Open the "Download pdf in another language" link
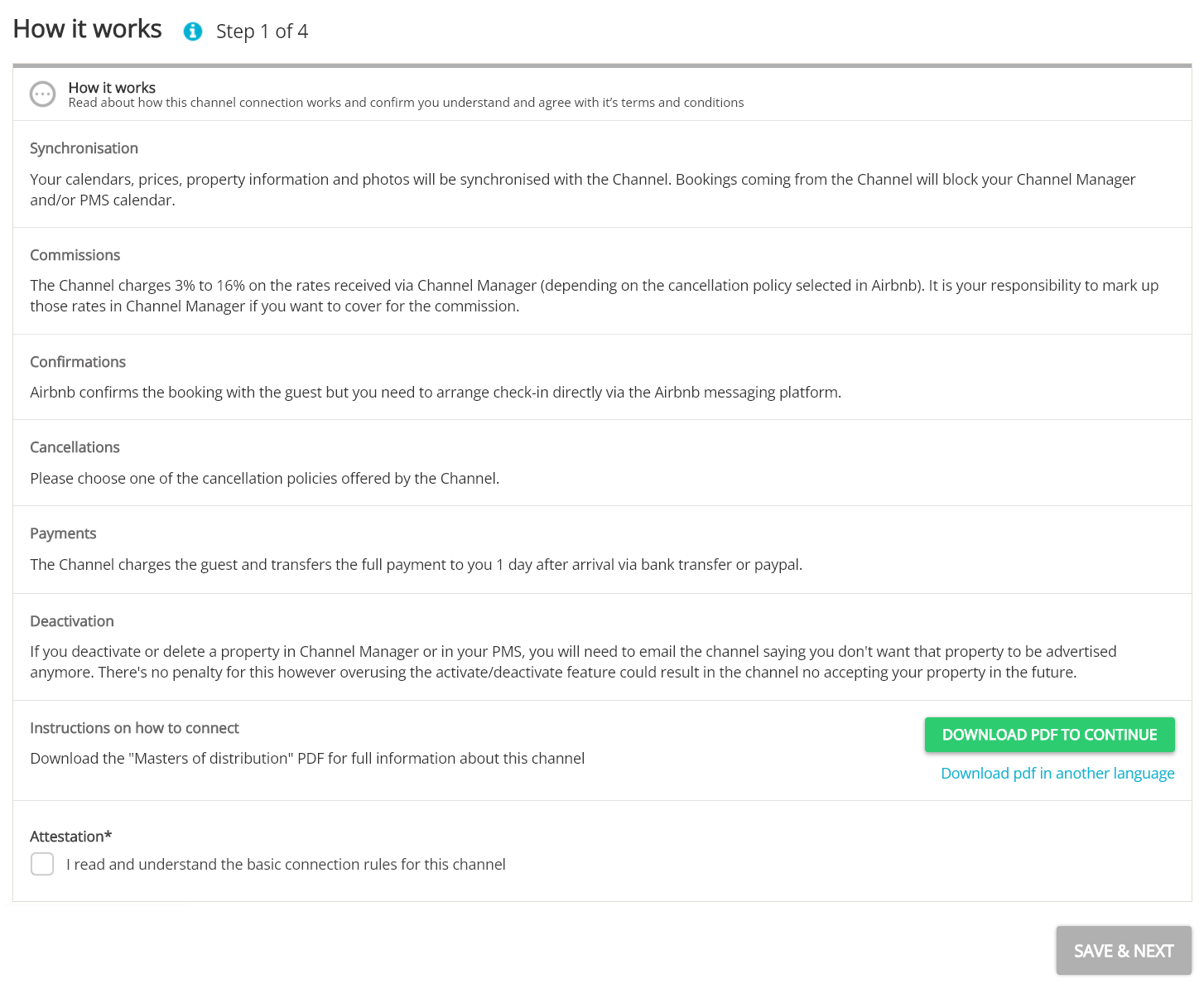Viewport: 1204px width, 989px height. pos(1057,773)
